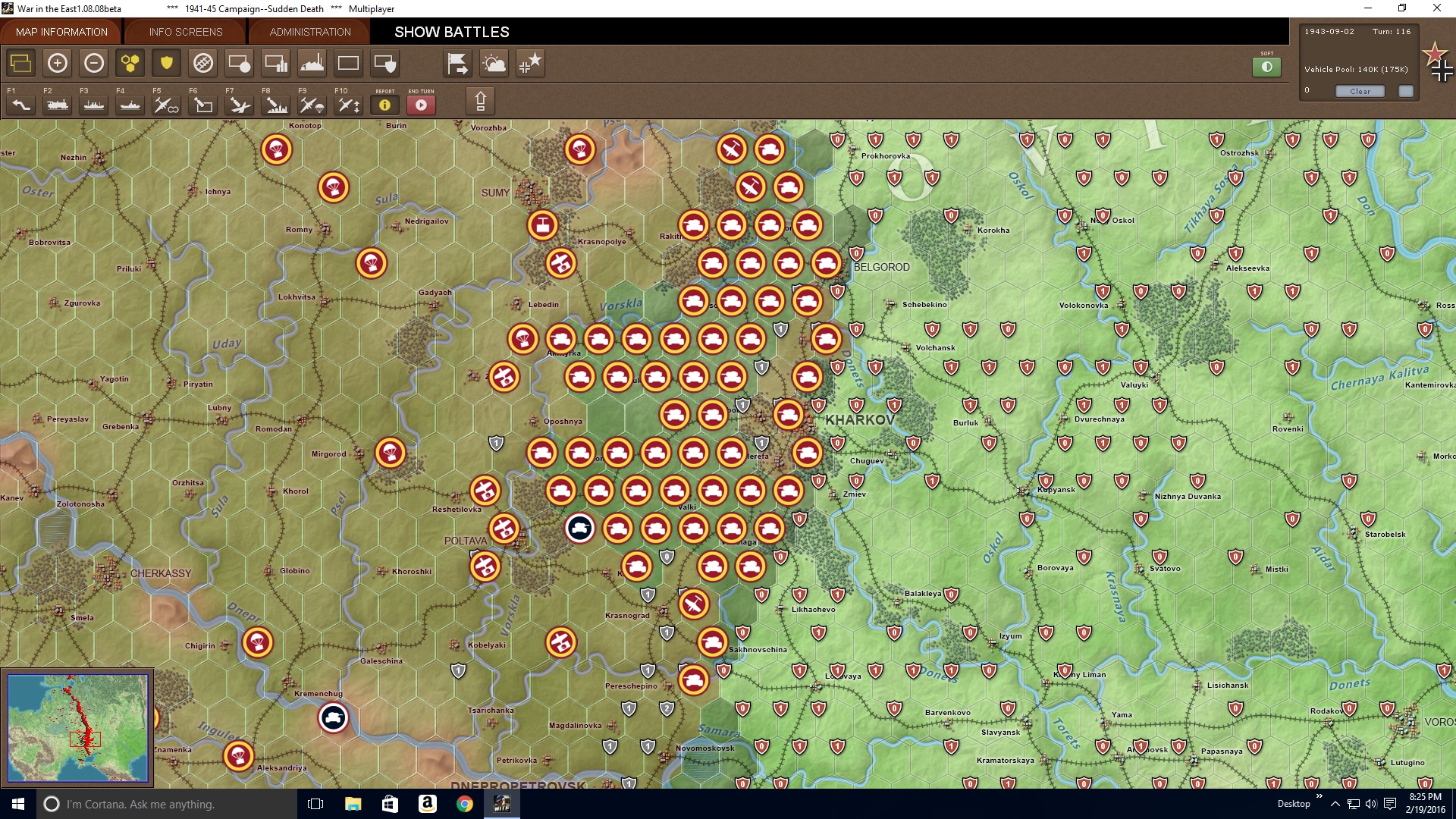Toggle the rail damage circle icon
This screenshot has height=819, width=1456.
tap(203, 63)
